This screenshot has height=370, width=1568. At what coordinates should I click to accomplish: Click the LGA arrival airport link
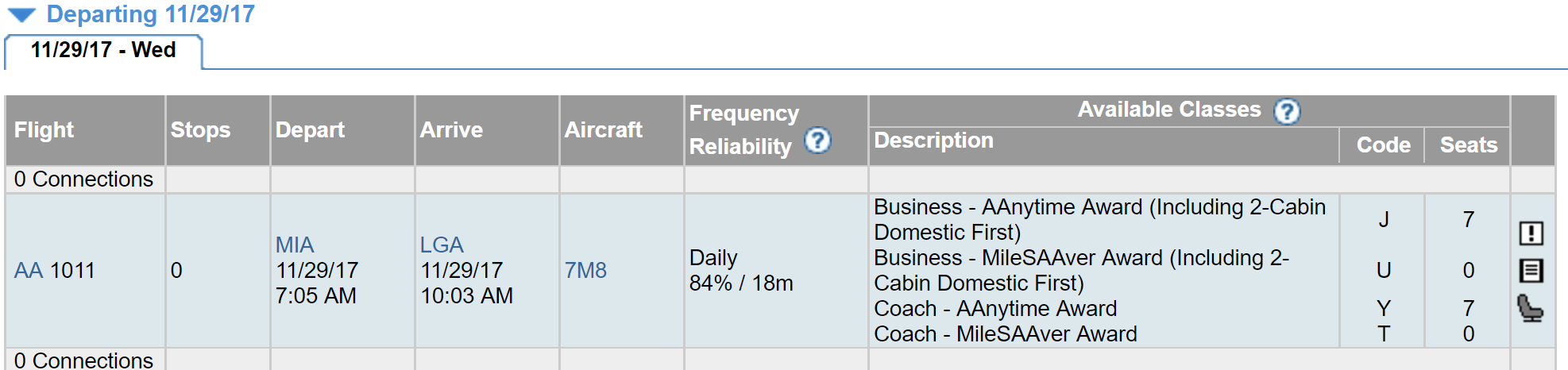442,245
